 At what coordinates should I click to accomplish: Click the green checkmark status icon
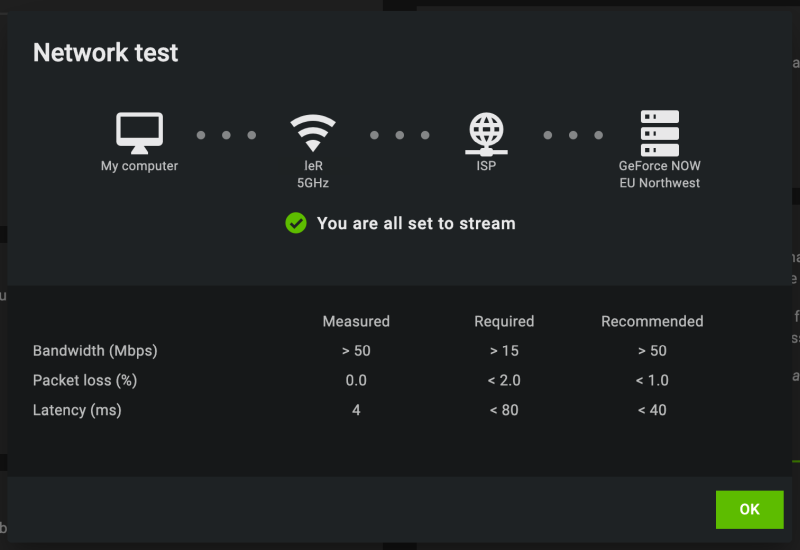point(296,223)
